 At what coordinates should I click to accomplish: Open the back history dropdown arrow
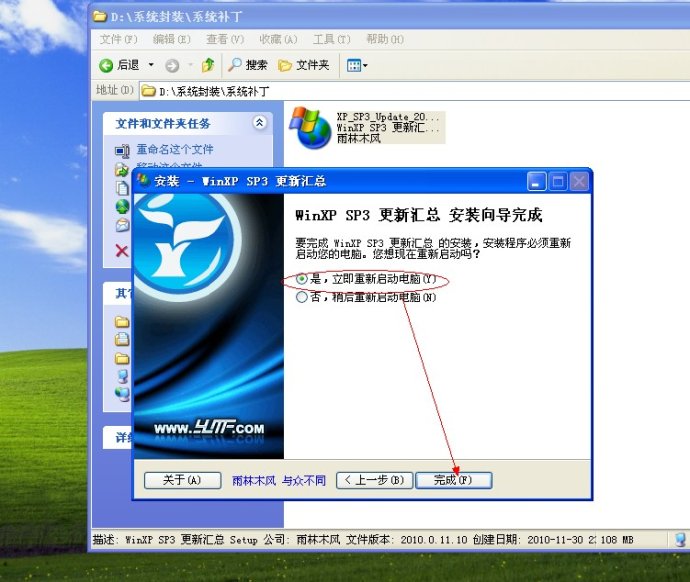coord(151,65)
